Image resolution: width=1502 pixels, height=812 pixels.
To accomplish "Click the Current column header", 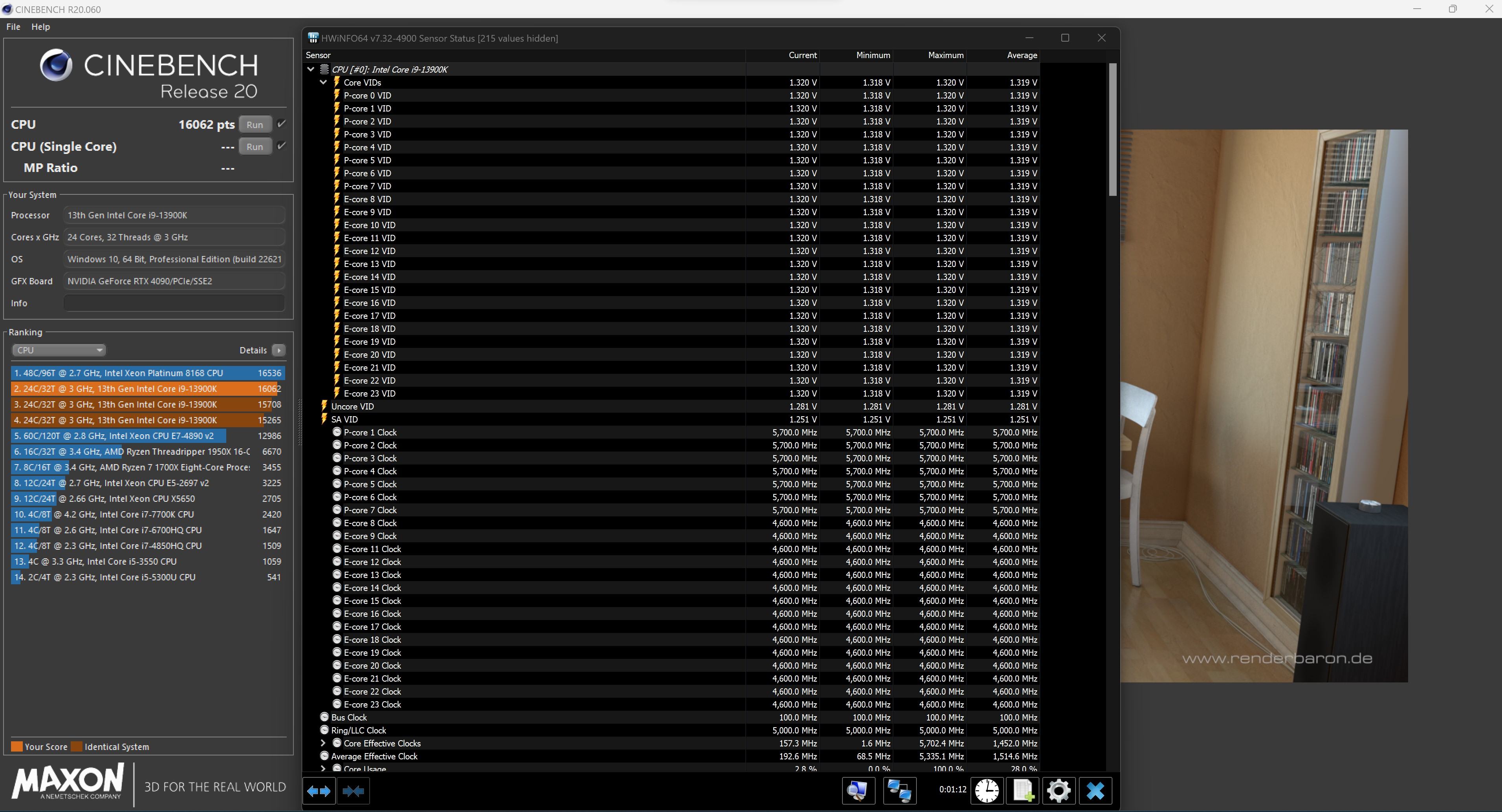I will (x=782, y=55).
